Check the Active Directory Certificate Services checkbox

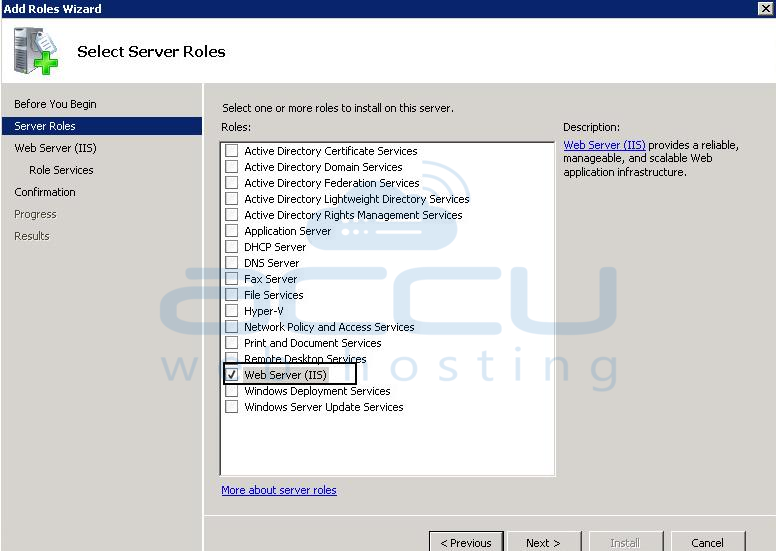(231, 150)
